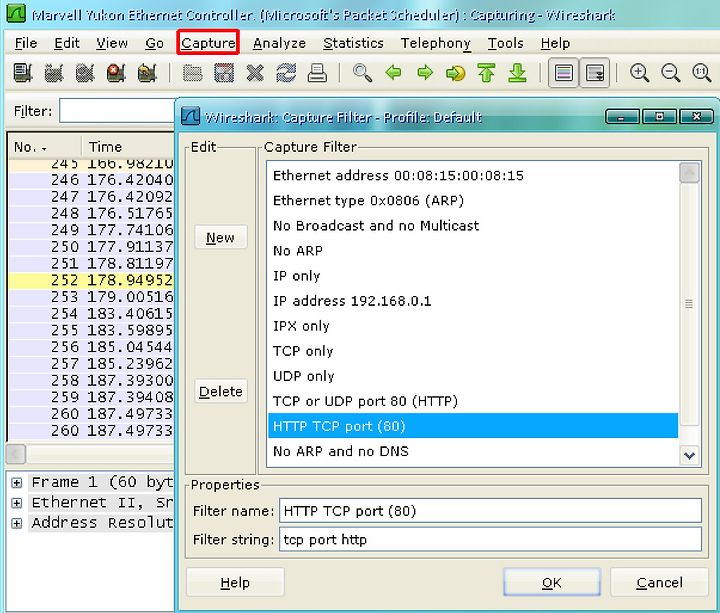This screenshot has width=720, height=613.
Task: Go forward in packet history arrow
Action: click(x=425, y=73)
